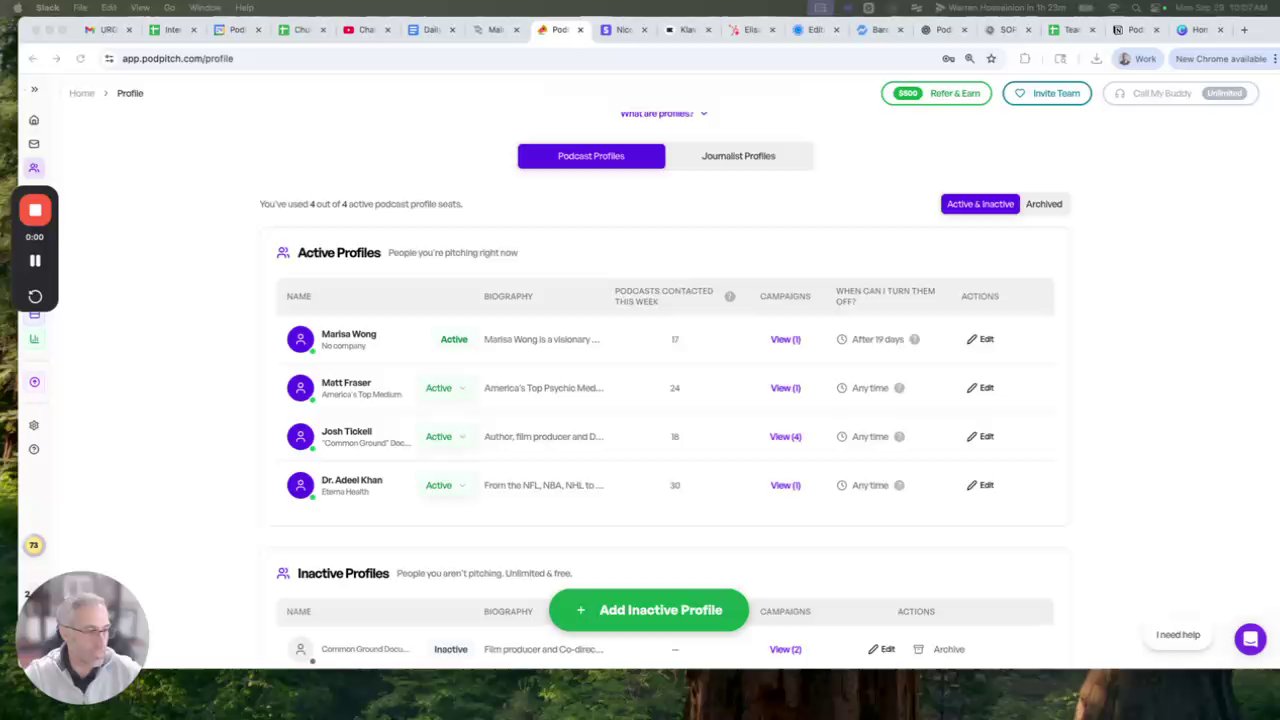Open the settings gear in sidebar
Image resolution: width=1280 pixels, height=720 pixels.
34,425
